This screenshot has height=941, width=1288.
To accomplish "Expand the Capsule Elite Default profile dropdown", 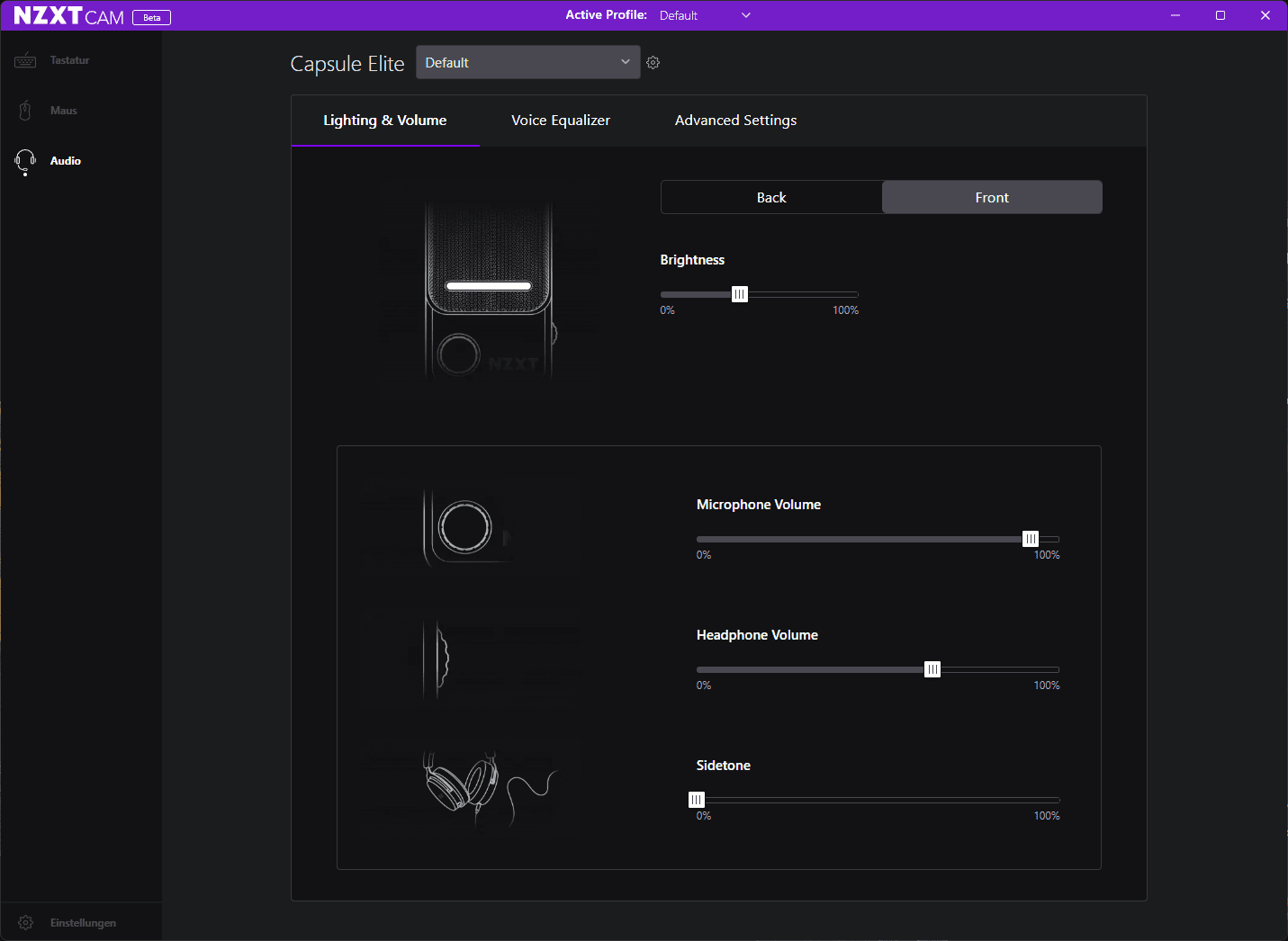I will tap(528, 62).
